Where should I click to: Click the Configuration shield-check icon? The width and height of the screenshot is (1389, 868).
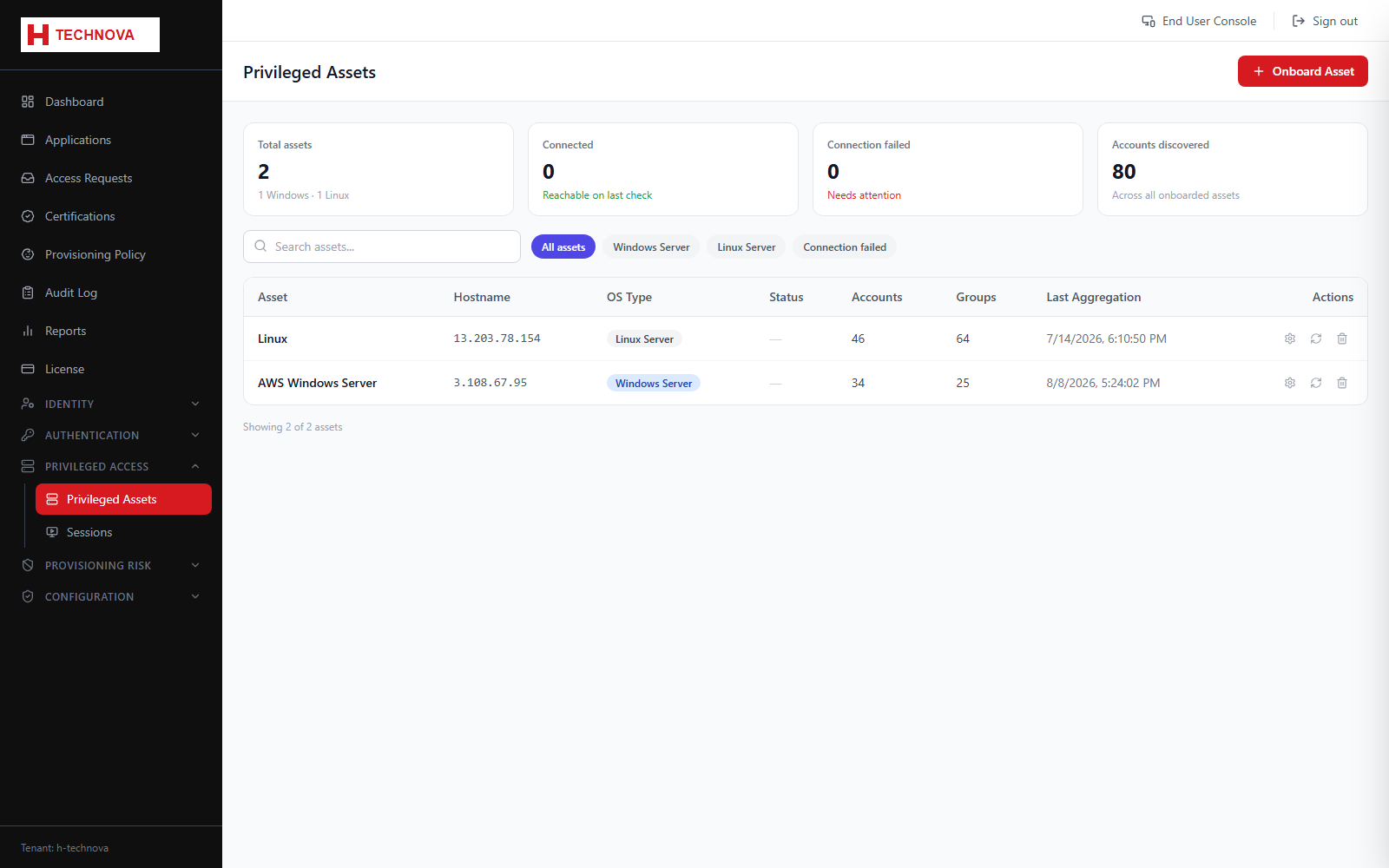pyautogui.click(x=28, y=596)
